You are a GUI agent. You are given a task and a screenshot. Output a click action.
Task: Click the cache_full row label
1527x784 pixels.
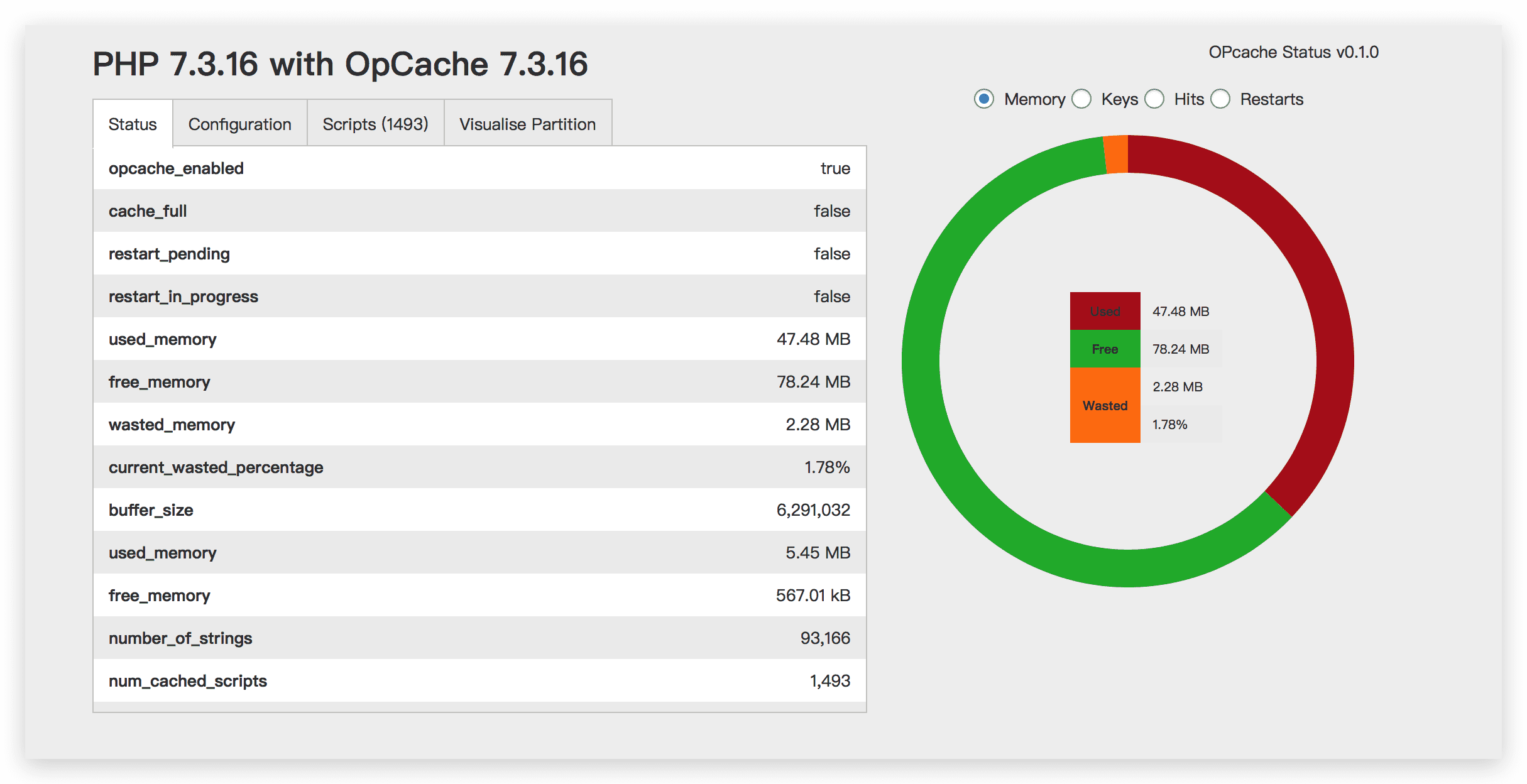pyautogui.click(x=148, y=211)
